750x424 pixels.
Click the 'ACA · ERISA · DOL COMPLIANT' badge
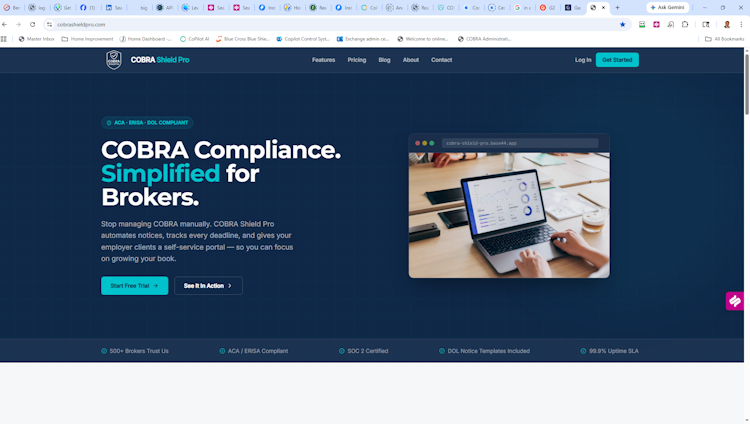(147, 123)
